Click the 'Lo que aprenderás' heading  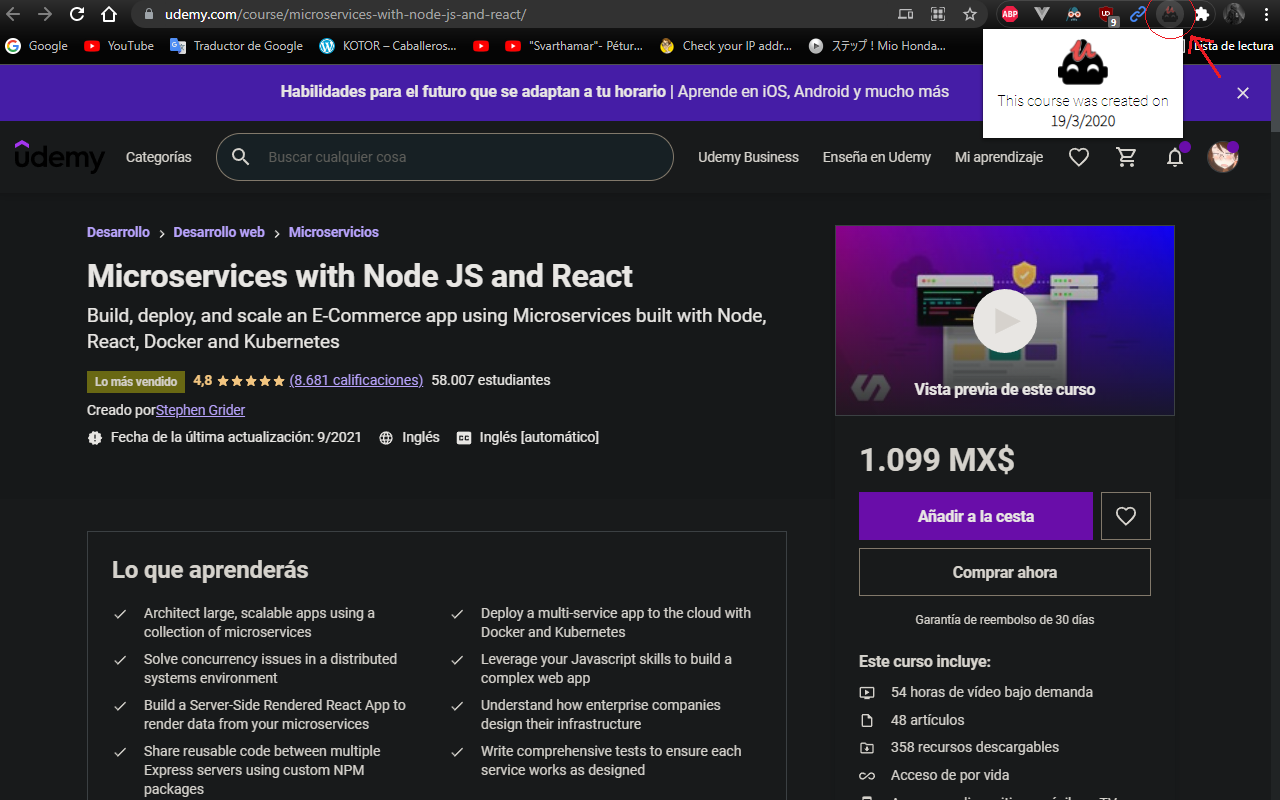[210, 570]
